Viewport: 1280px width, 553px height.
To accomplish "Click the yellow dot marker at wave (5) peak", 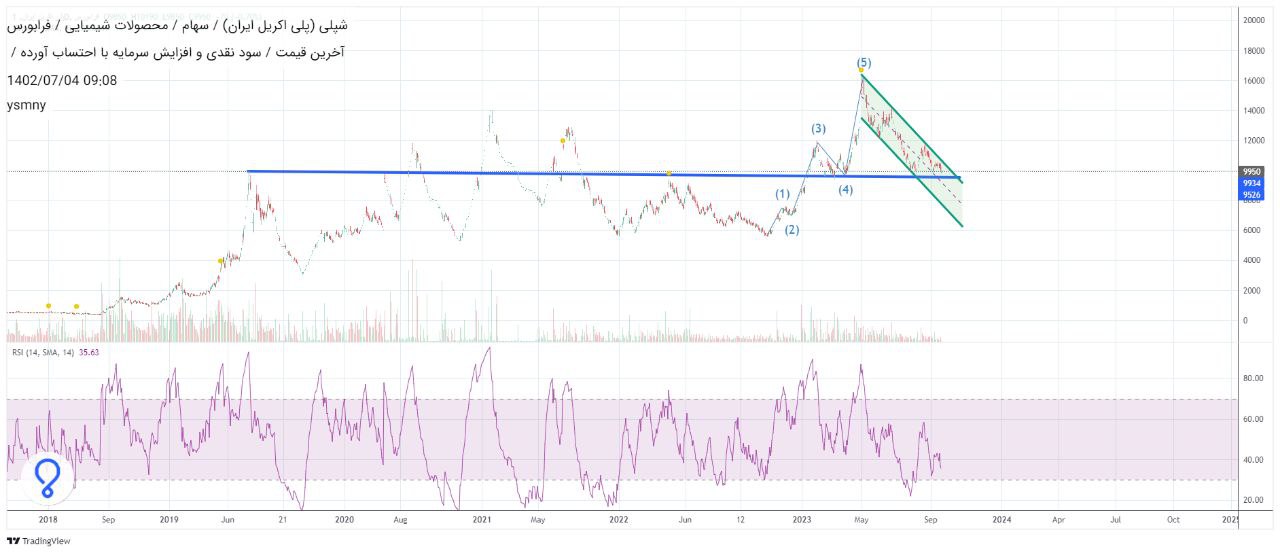I will [x=860, y=70].
